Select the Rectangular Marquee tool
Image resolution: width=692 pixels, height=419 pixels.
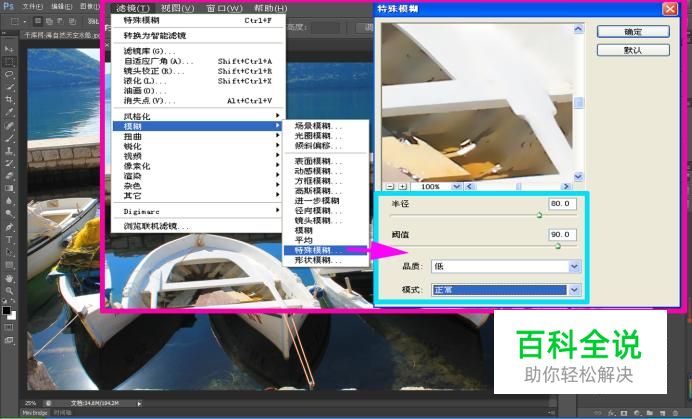point(9,61)
